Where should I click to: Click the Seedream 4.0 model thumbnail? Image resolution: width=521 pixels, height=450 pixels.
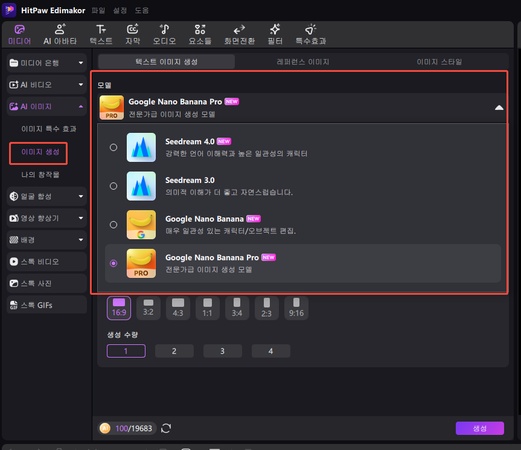pyautogui.click(x=141, y=147)
